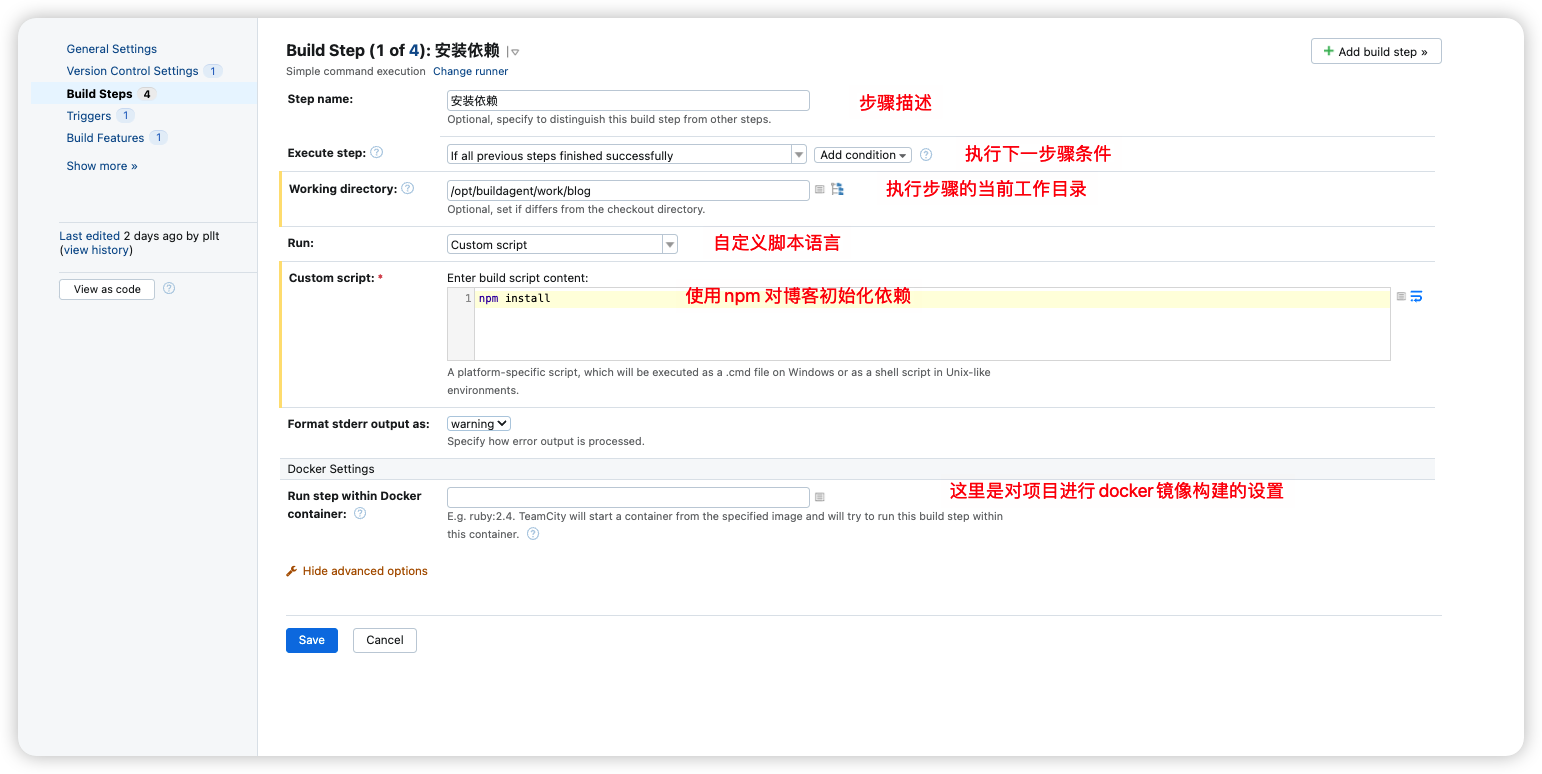Screen dimensions: 1542x774
Task: Open Version Control Settings
Action: click(133, 71)
